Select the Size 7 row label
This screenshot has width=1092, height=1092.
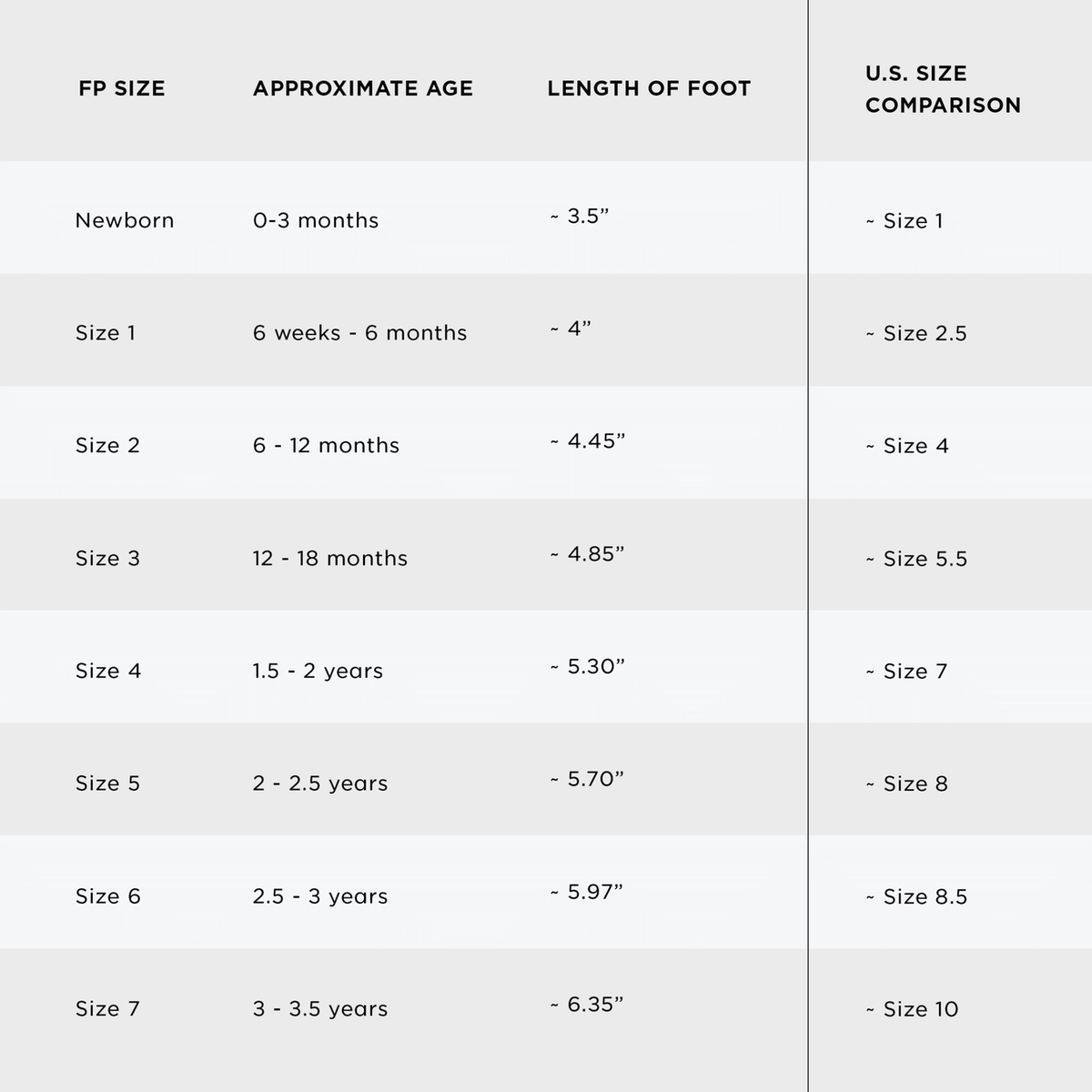[107, 1009]
